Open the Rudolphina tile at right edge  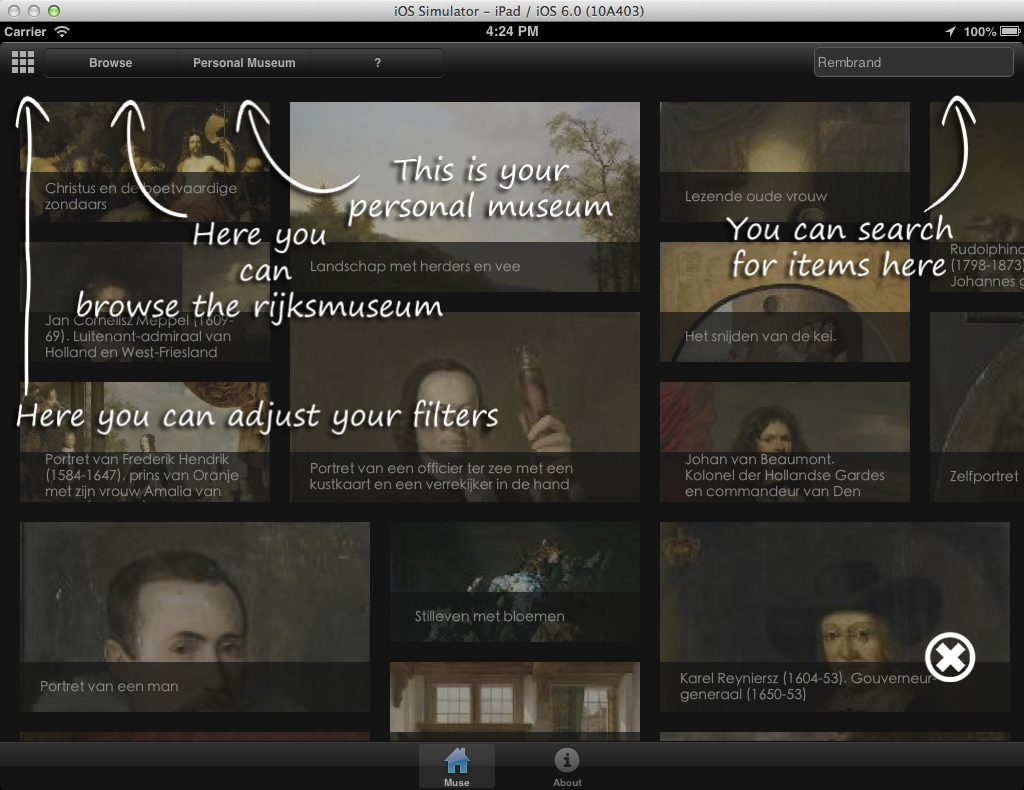pos(977,197)
